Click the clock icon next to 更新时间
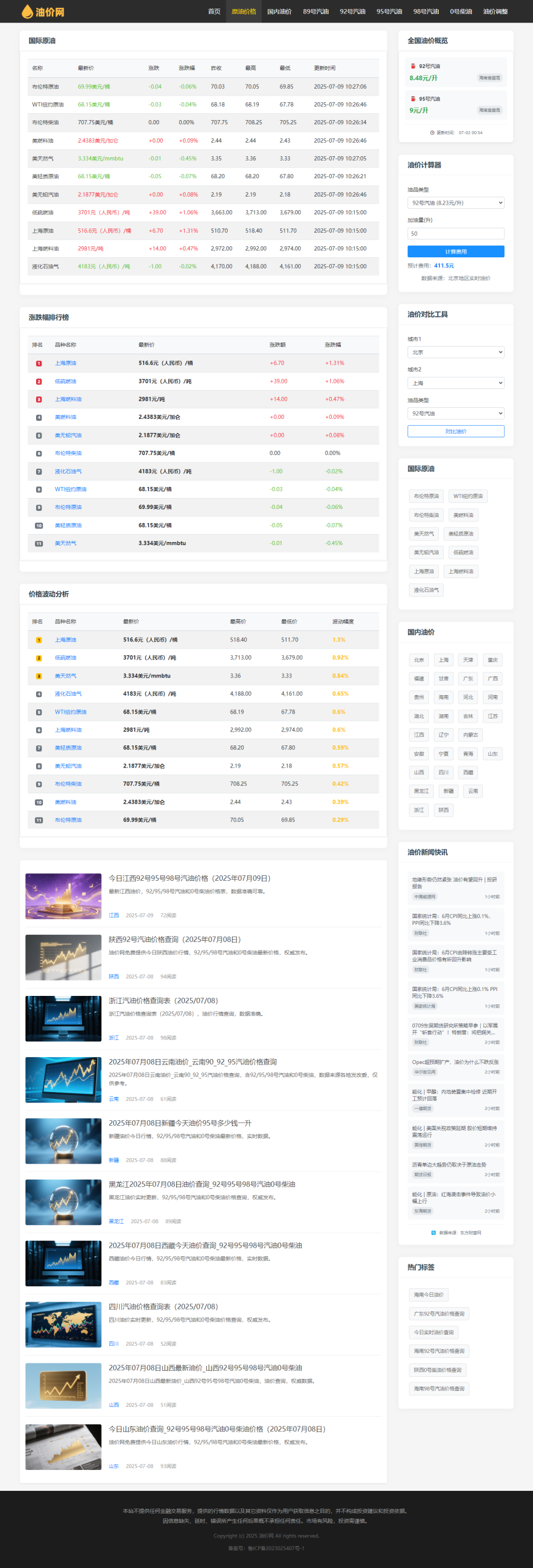Viewport: 533px width, 1568px height. click(432, 133)
